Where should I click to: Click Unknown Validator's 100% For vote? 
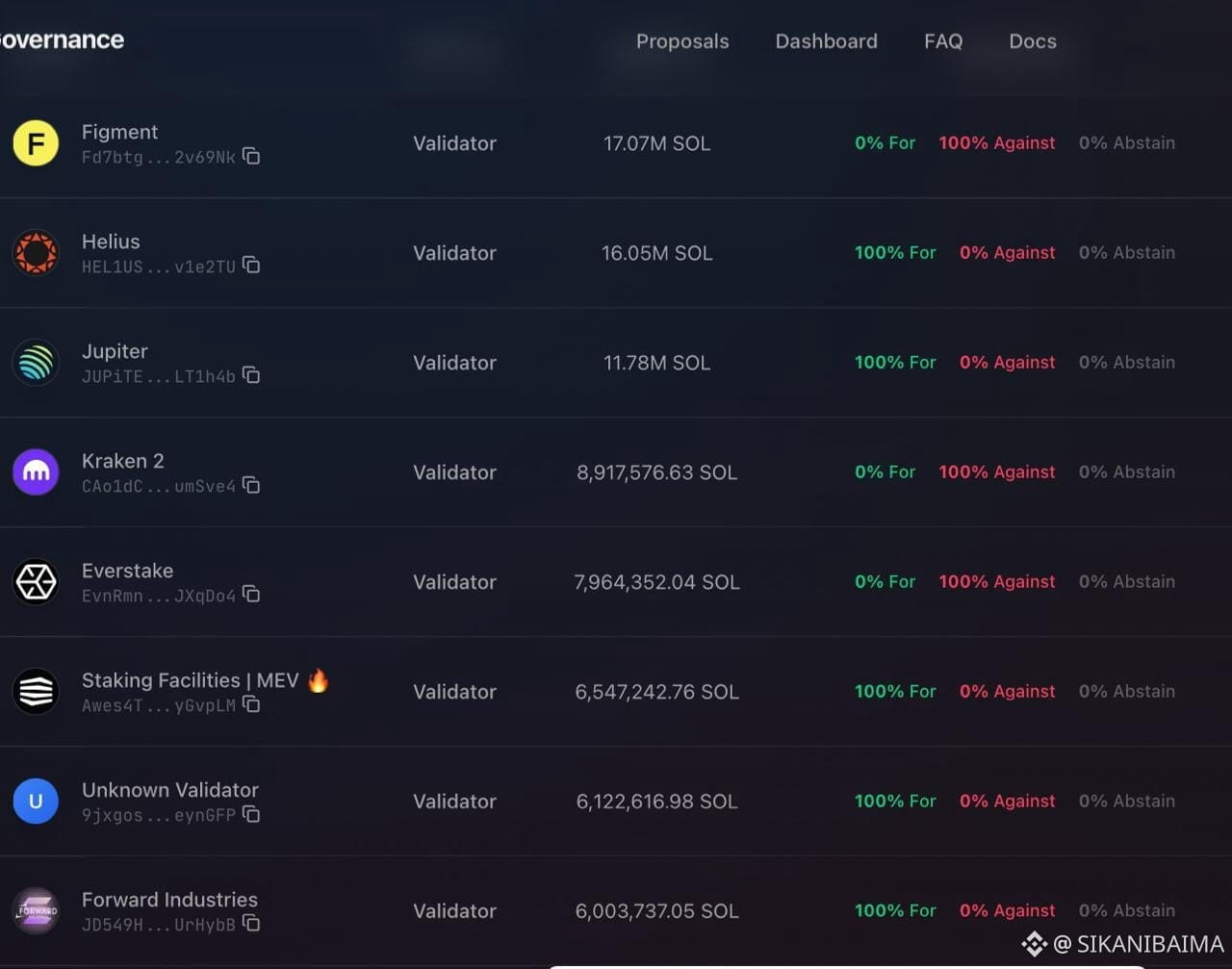(895, 802)
